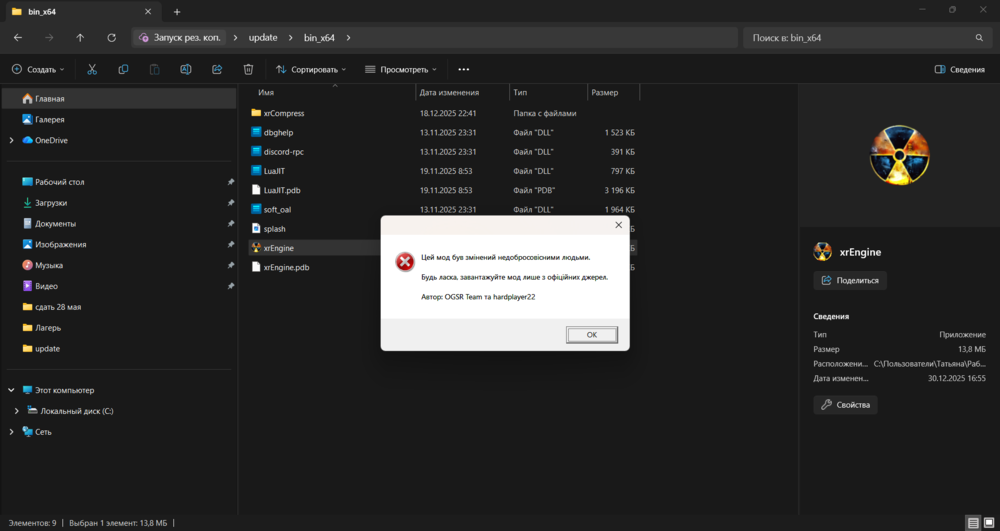
Task: Expand the chevron after bin_x64 breadcrumb
Action: coord(348,38)
